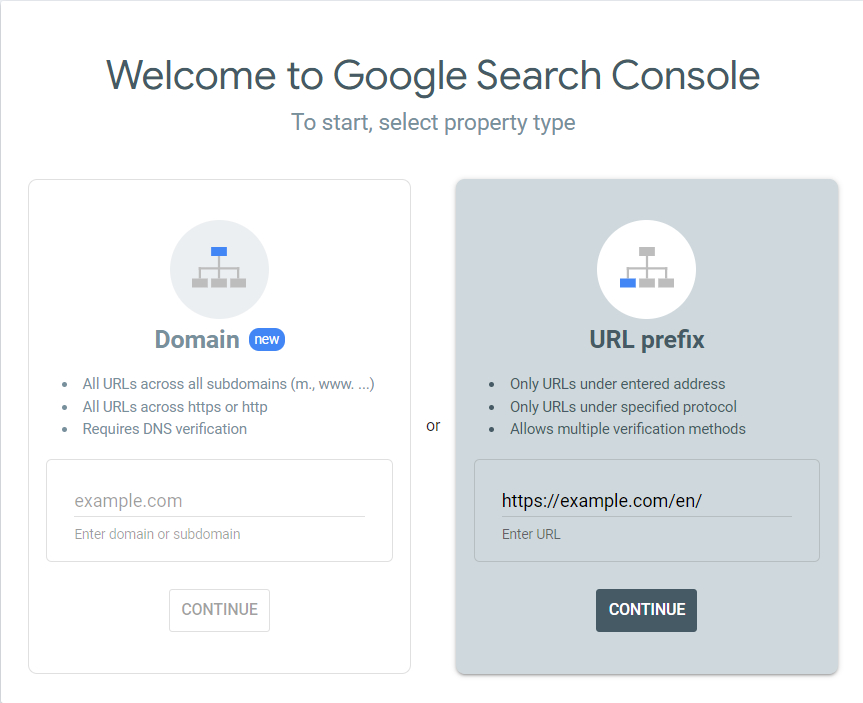The image size is (863, 703).
Task: Click CONTINUE under the Domain card
Action: click(x=219, y=610)
